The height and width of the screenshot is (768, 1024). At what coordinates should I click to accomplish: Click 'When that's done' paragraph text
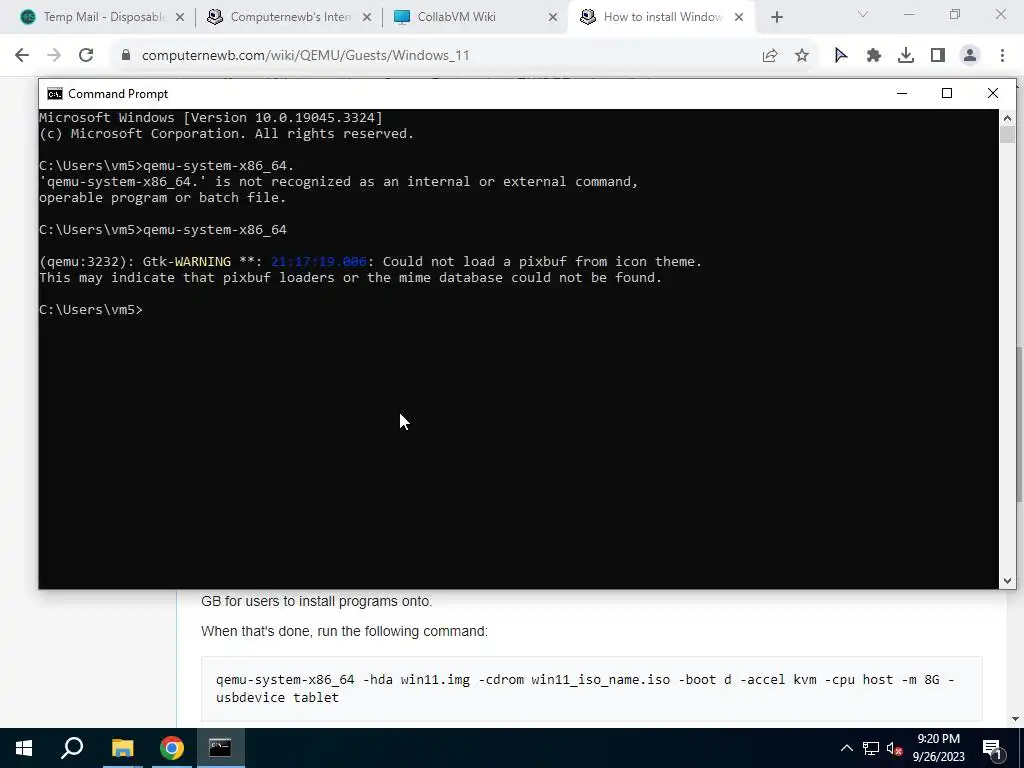(344, 632)
